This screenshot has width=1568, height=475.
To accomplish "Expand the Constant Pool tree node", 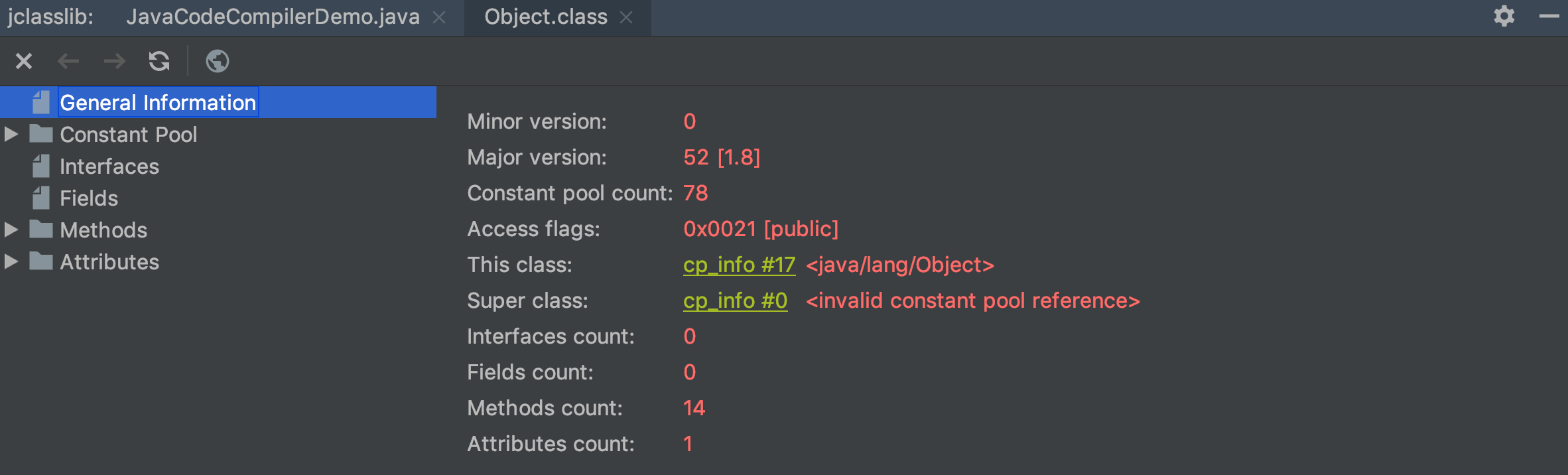I will [x=11, y=135].
